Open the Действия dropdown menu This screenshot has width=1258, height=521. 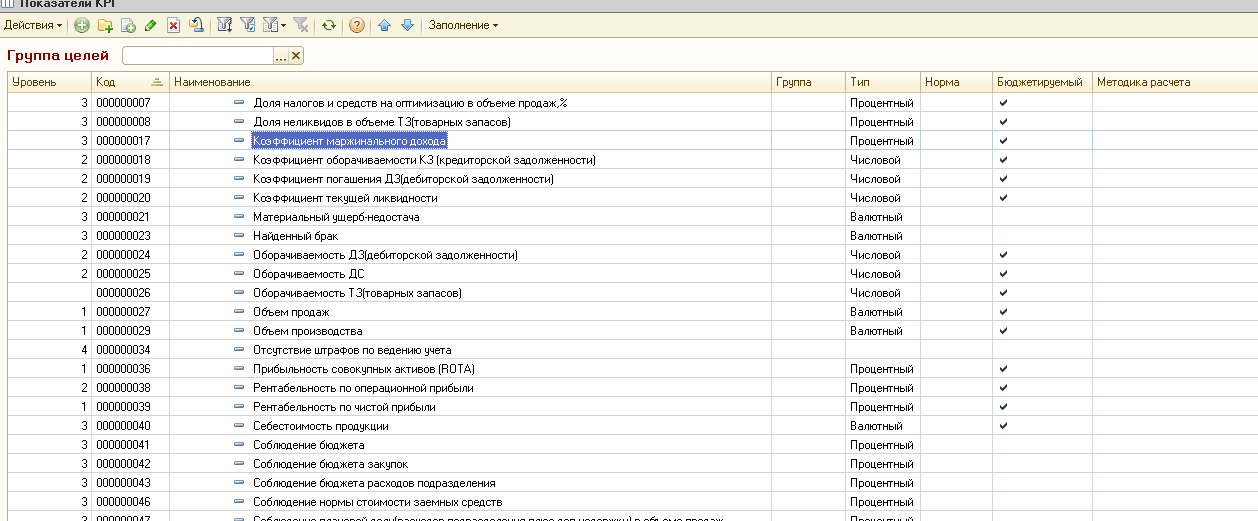point(33,25)
